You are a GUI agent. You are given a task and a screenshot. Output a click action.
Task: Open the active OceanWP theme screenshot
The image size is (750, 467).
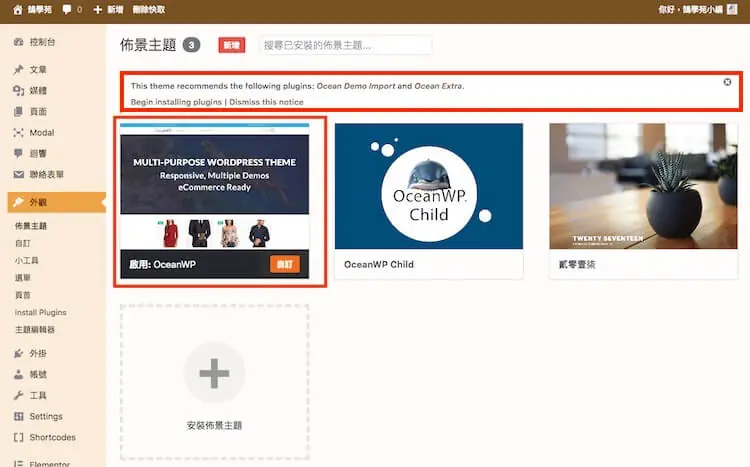pos(214,186)
